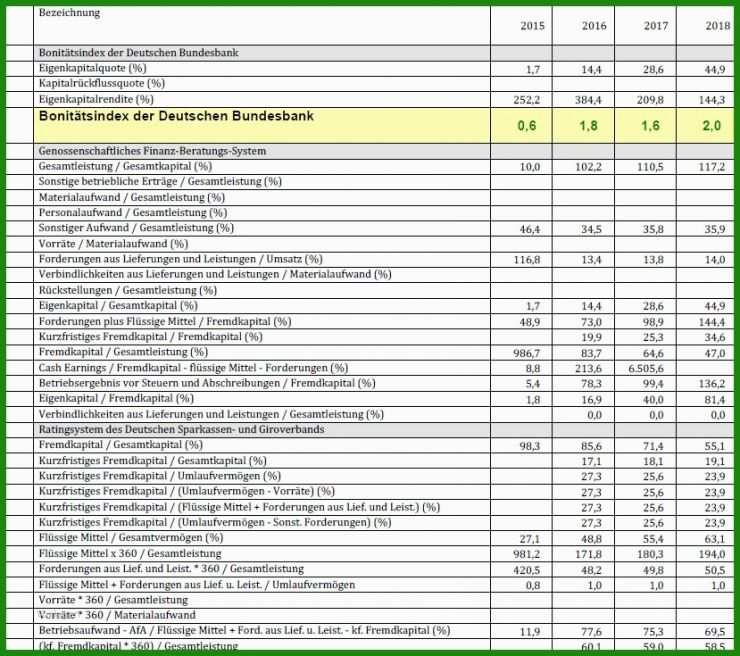Click the 'Eigenkapitalquote (%)' row label
This screenshot has width=740, height=656.
pos(92,68)
